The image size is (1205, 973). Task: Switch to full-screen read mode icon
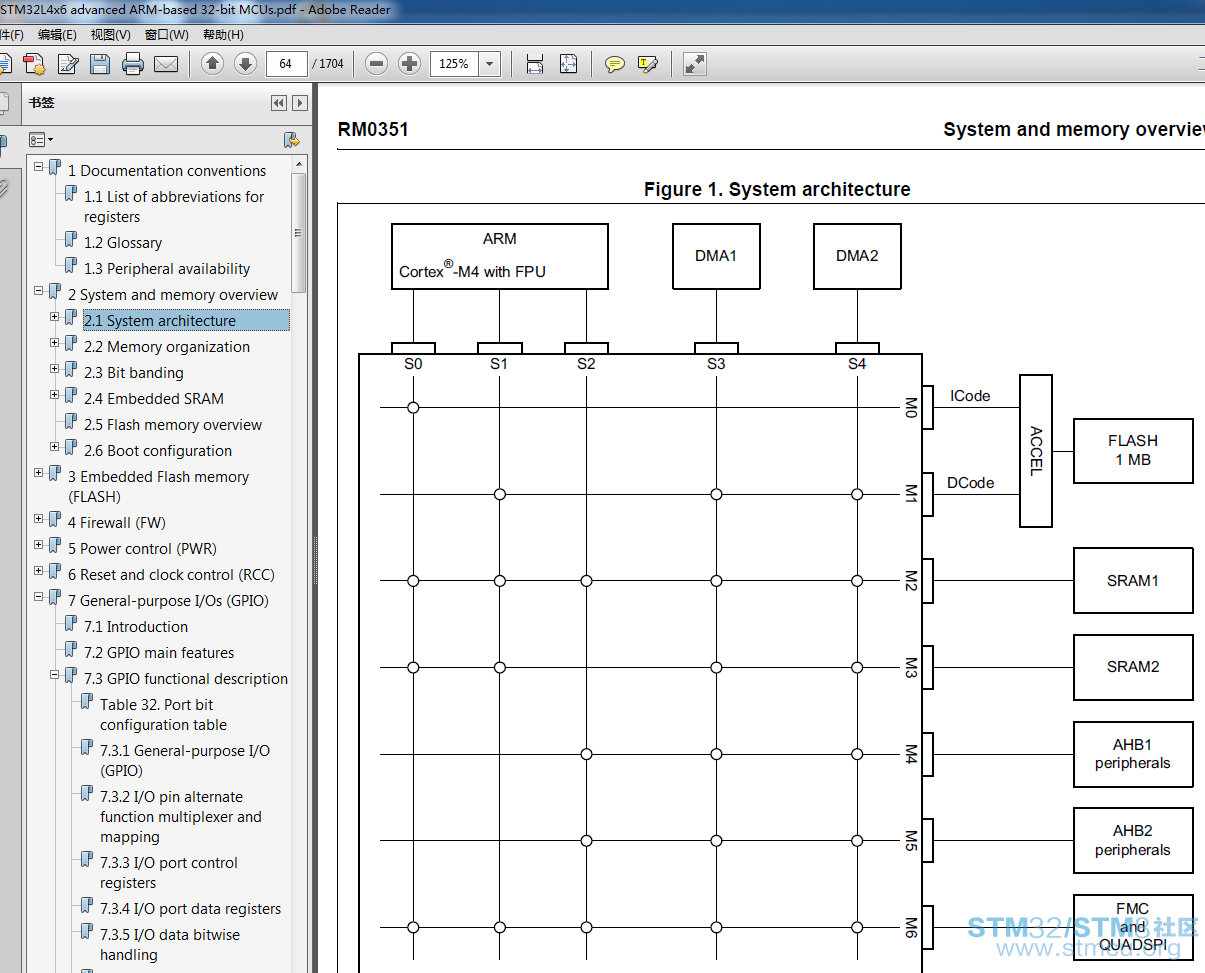[x=695, y=64]
